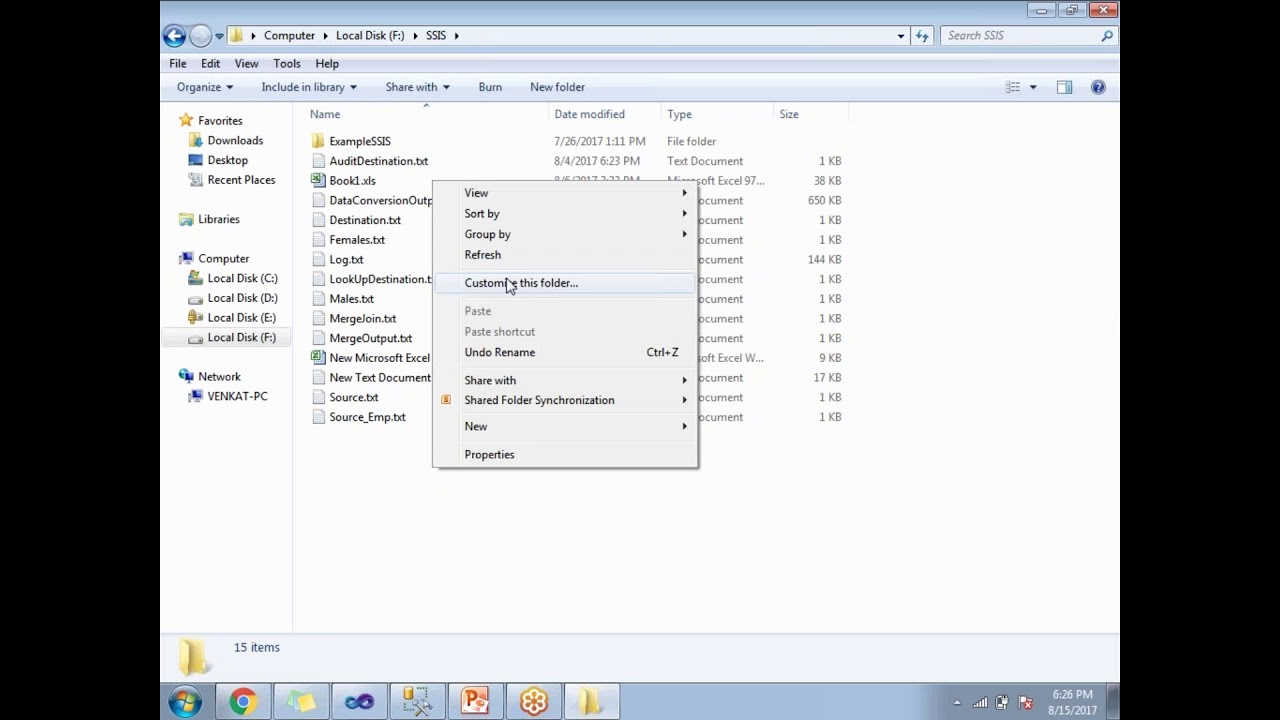1280x720 pixels.
Task: Open the View menu in menu bar
Action: (x=246, y=63)
